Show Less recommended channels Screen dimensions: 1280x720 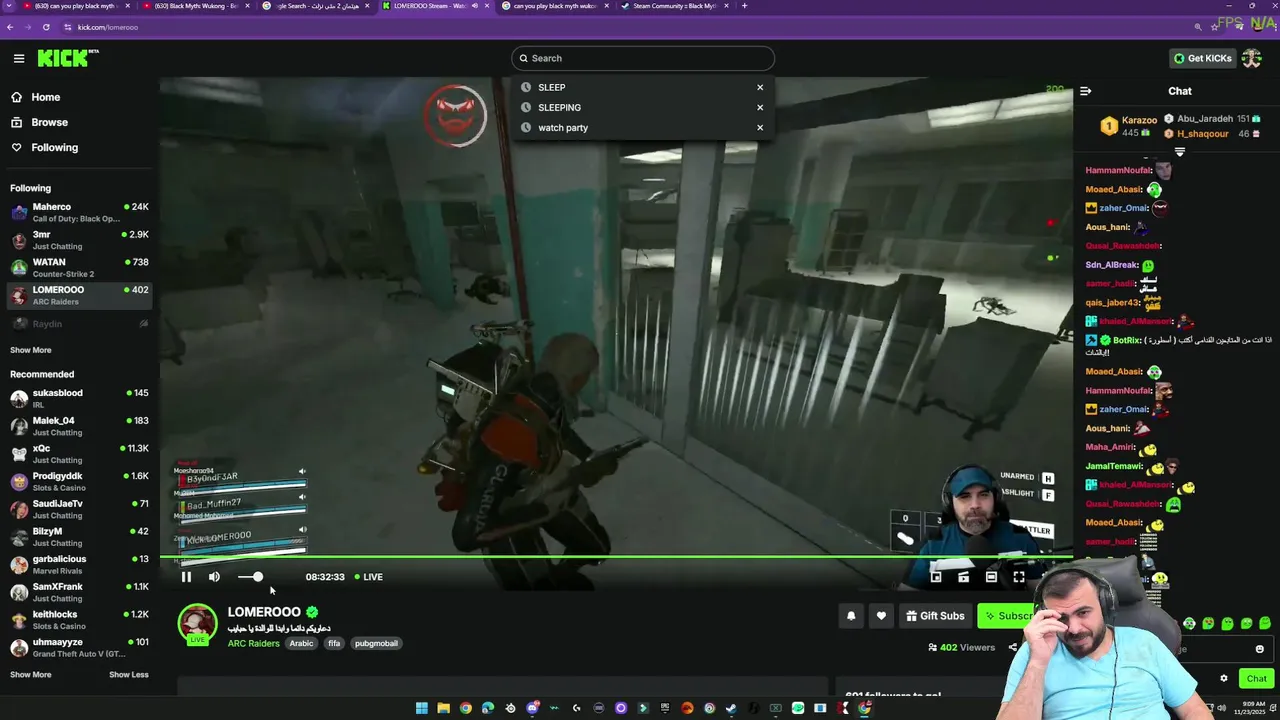(128, 675)
